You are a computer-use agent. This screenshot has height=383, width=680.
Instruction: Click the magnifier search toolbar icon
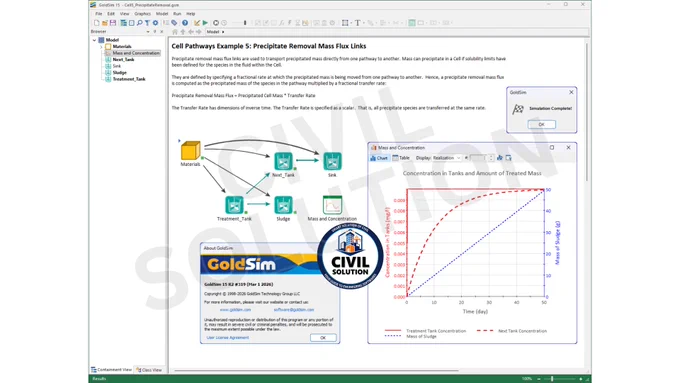(x=140, y=23)
